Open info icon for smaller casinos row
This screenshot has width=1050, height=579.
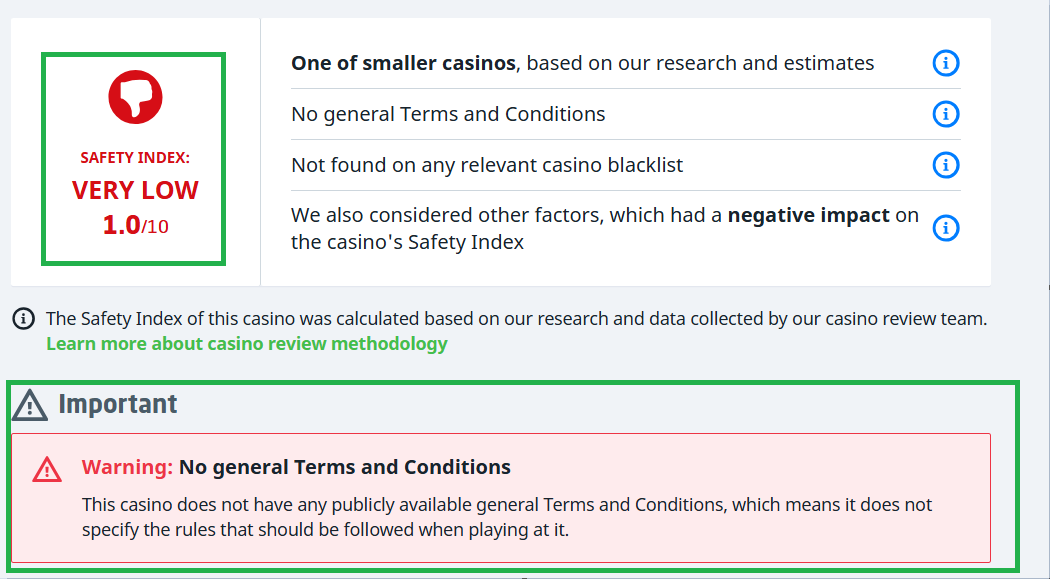pyautogui.click(x=945, y=63)
